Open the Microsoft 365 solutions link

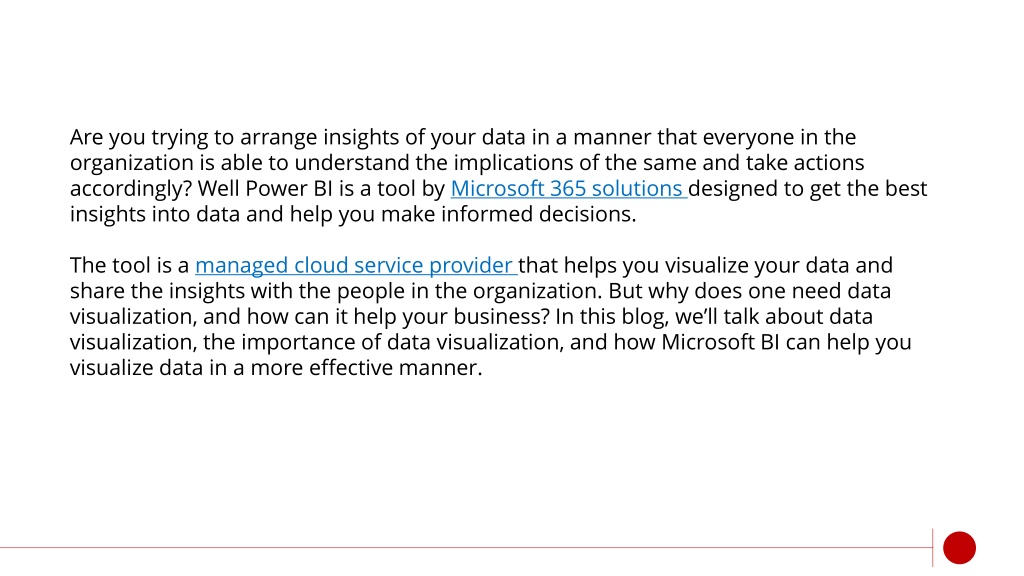(x=568, y=189)
